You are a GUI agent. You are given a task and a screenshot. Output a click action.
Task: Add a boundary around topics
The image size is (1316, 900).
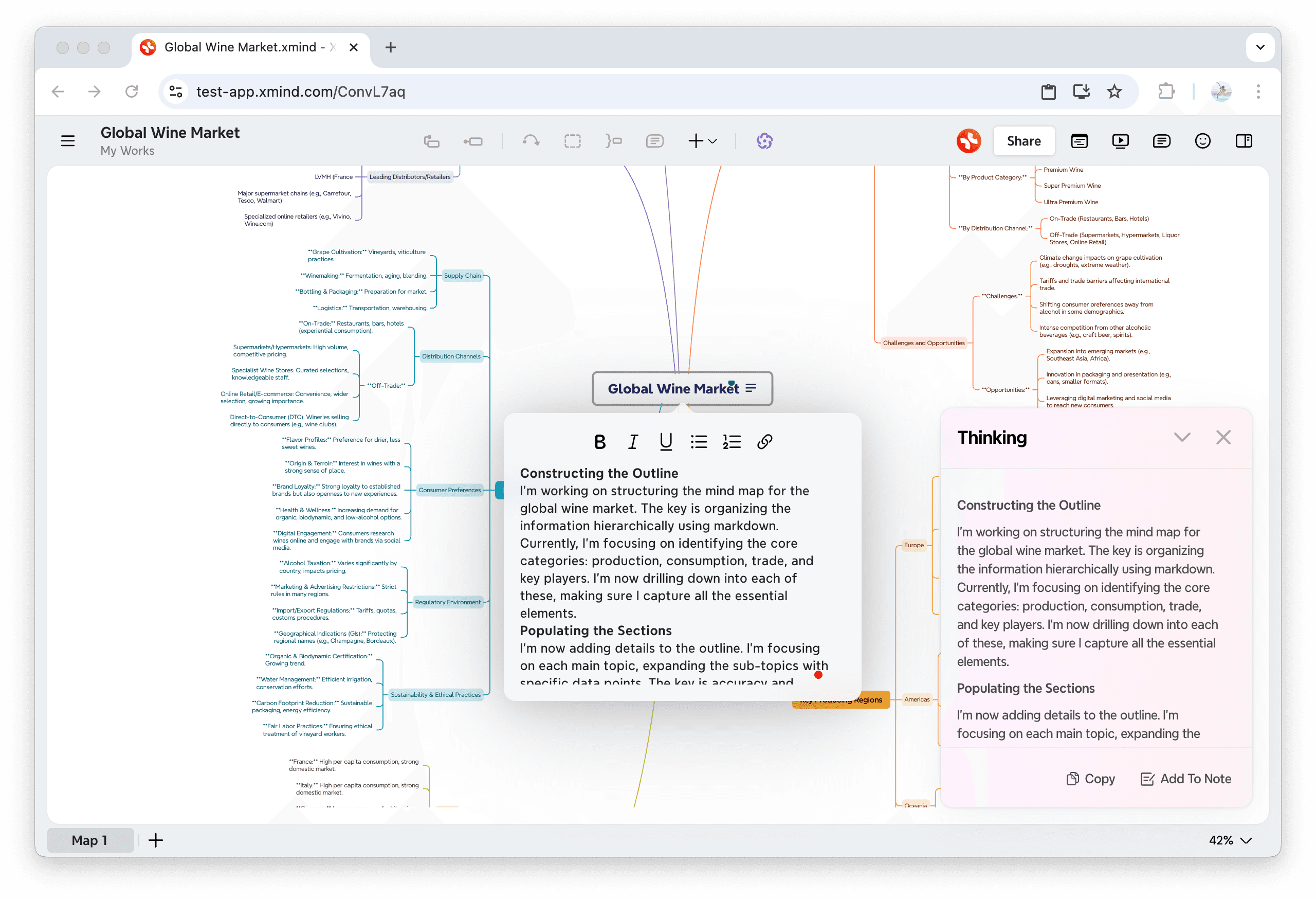(x=573, y=140)
